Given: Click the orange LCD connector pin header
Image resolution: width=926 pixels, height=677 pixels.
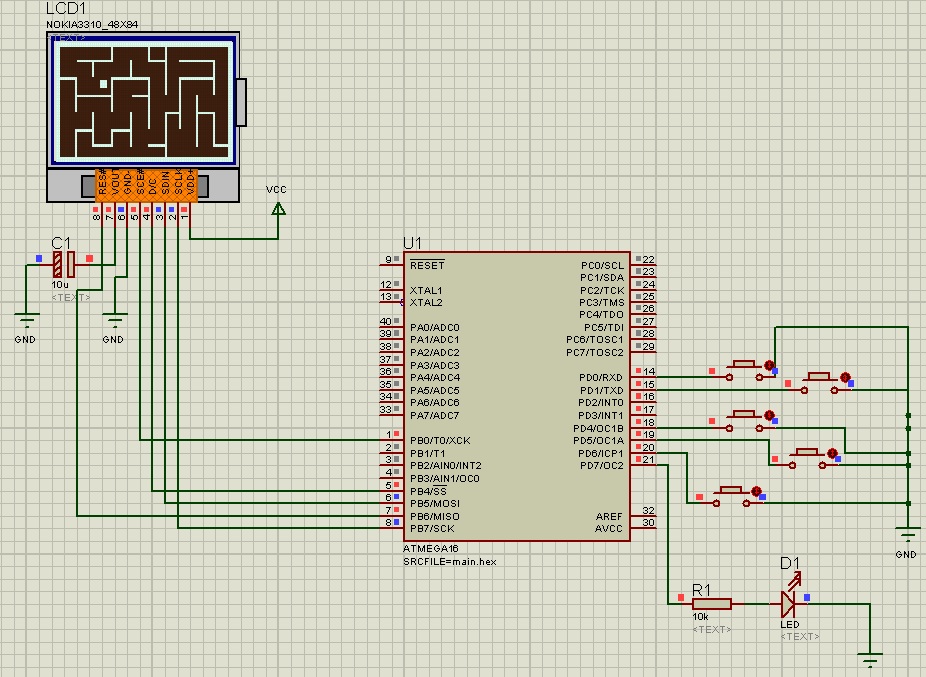Looking at the screenshot, I should [146, 185].
